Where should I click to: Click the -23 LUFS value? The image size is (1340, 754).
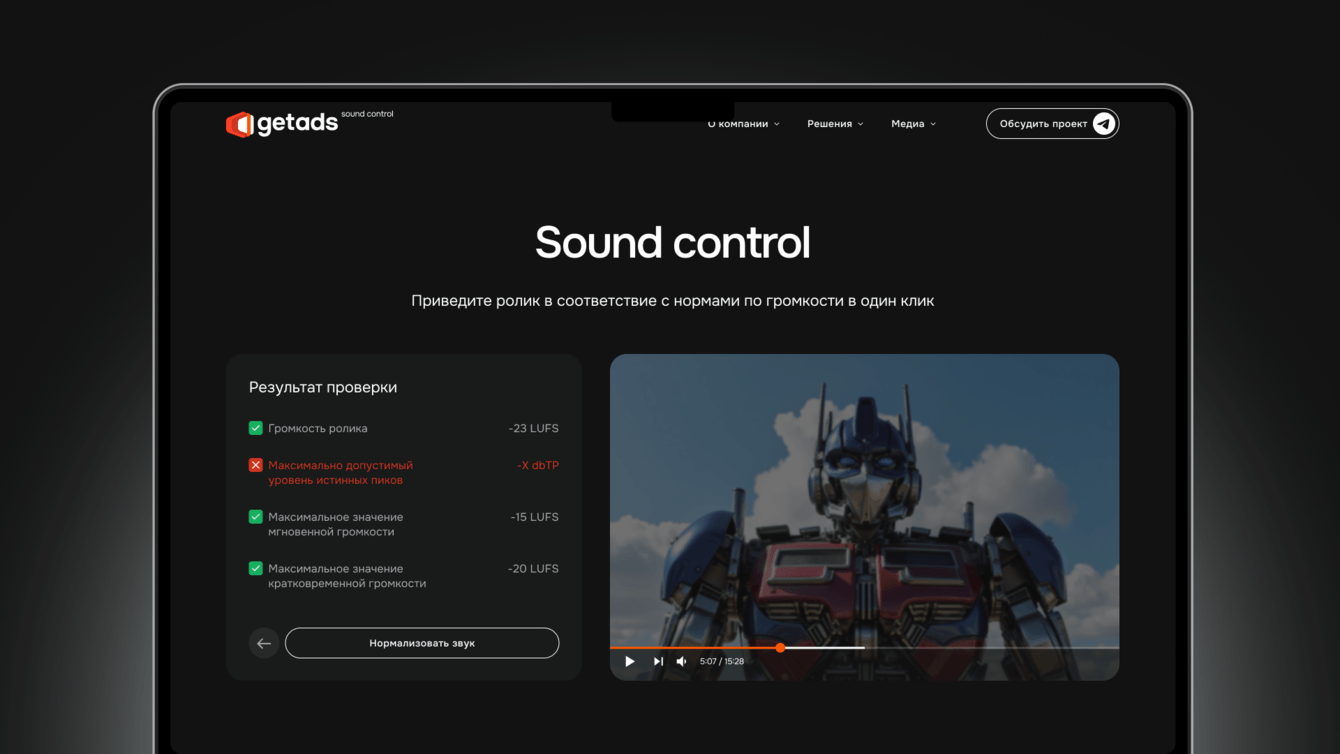tap(533, 428)
